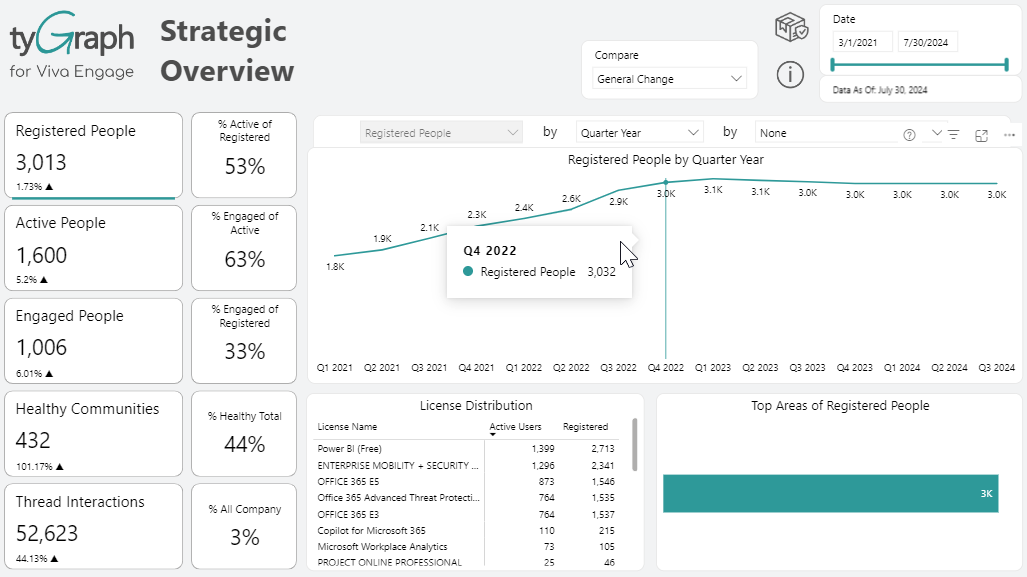This screenshot has height=577, width=1027.
Task: Click the start date field 3/1/2021
Action: pyautogui.click(x=863, y=43)
